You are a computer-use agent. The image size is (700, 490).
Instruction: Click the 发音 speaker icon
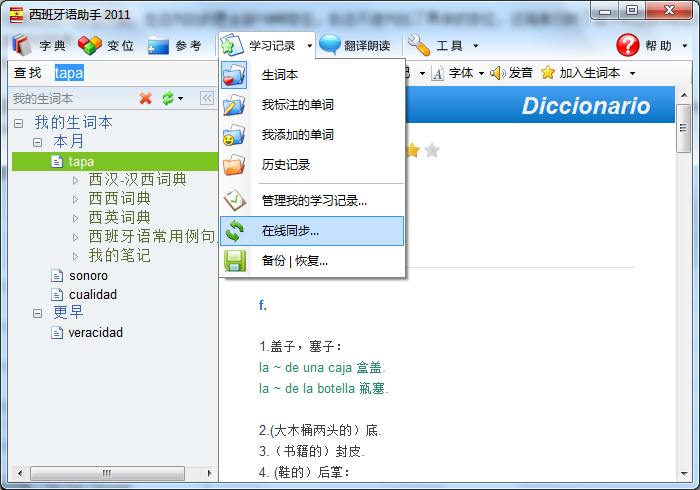point(498,73)
